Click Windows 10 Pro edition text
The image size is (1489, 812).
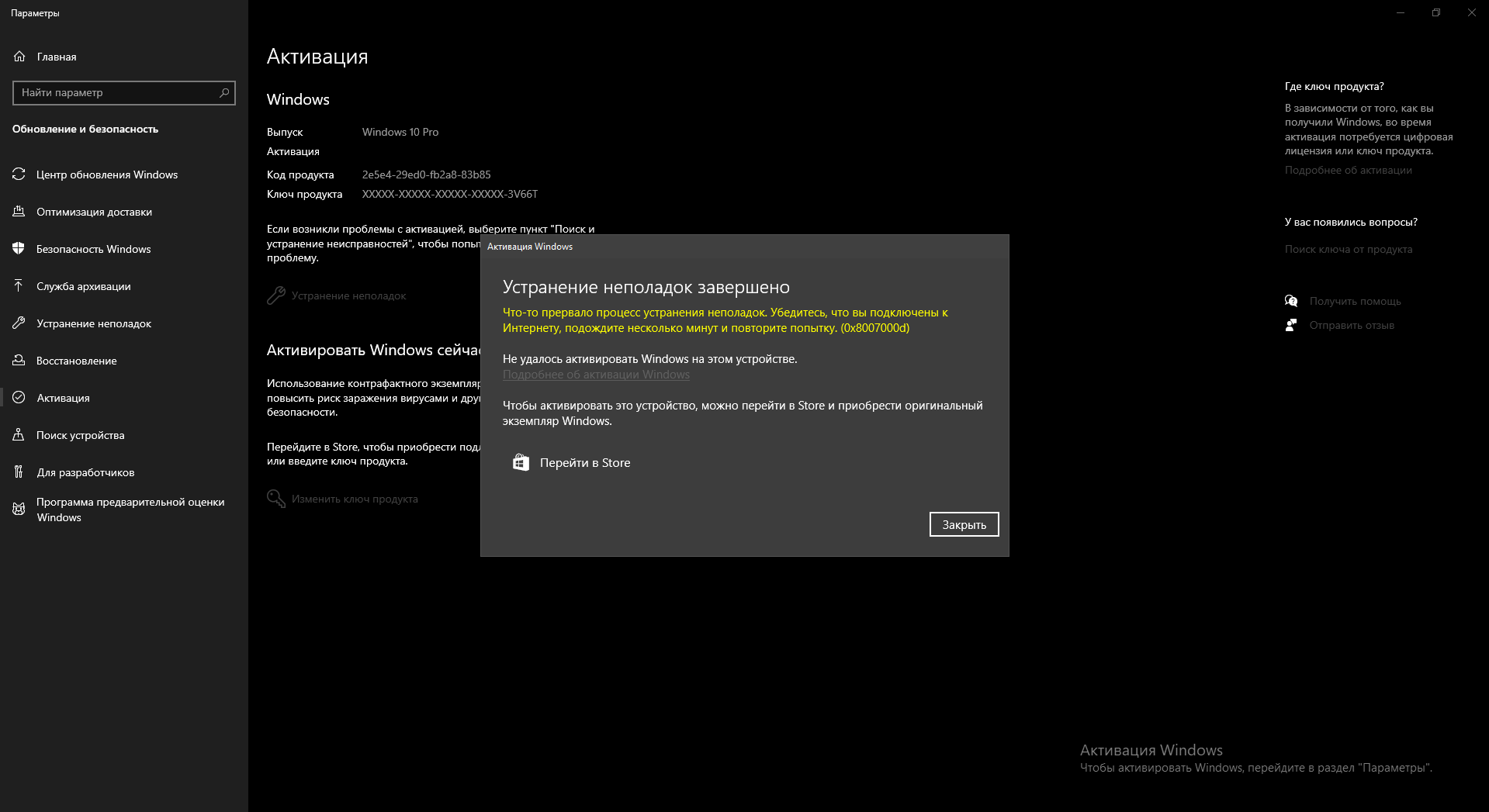(400, 132)
